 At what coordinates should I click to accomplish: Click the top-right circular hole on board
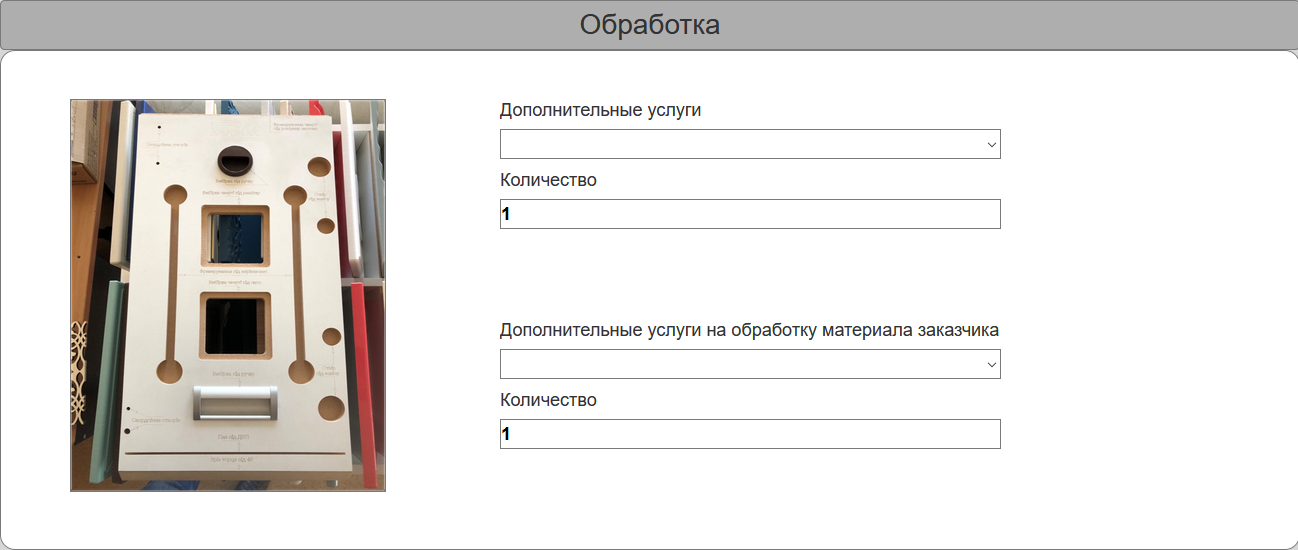[320, 165]
